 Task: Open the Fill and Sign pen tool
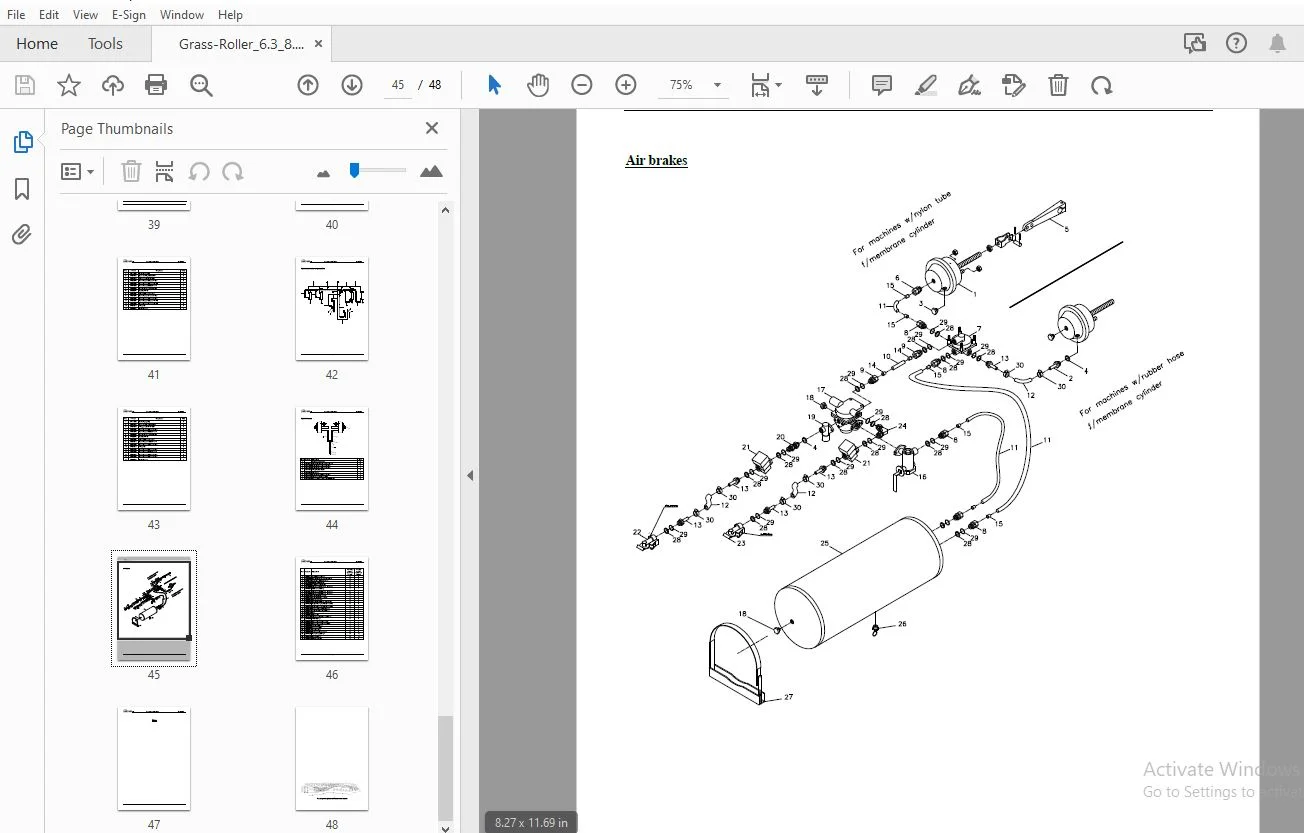[x=970, y=86]
